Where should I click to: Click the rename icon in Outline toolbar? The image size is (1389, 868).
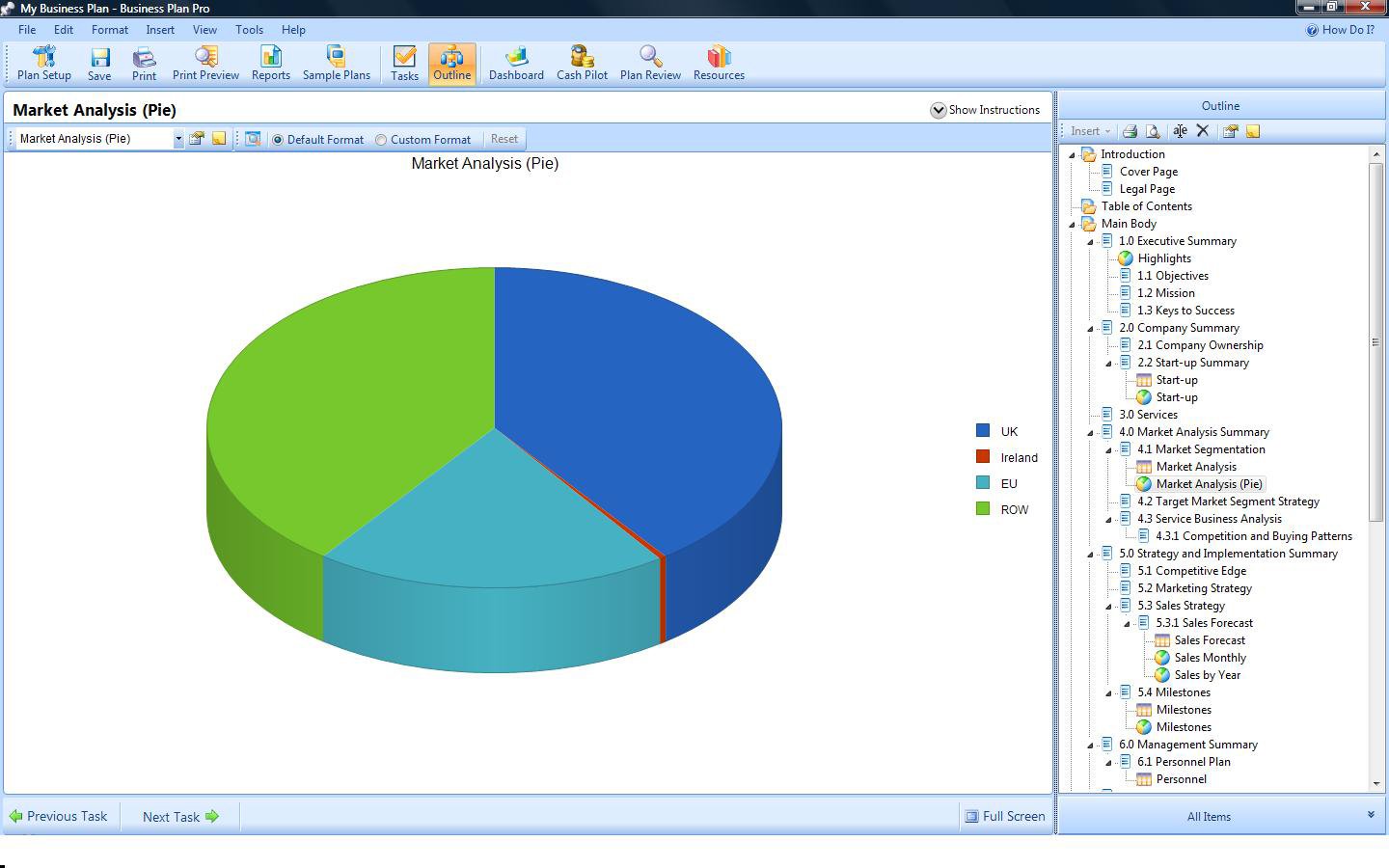[1180, 131]
